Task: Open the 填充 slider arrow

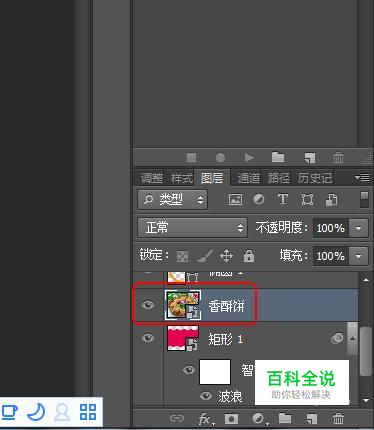Action: click(359, 256)
